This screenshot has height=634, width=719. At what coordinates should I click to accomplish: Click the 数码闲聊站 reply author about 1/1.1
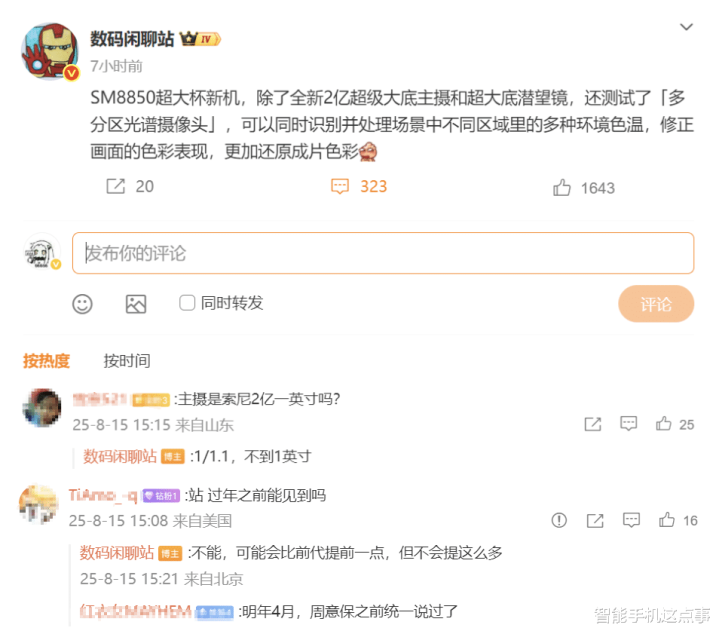coord(120,457)
